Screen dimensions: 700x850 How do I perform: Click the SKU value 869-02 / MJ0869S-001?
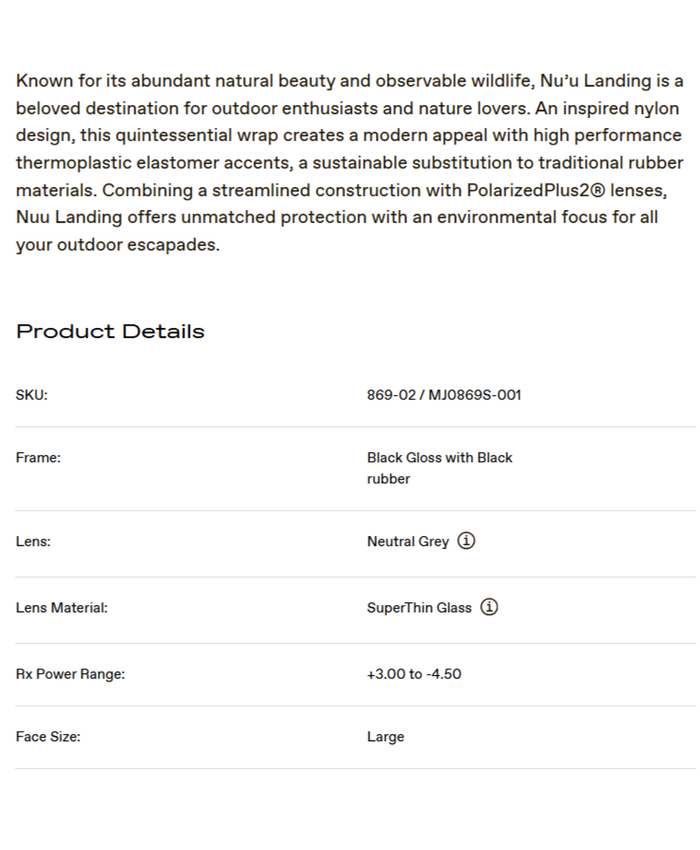click(x=443, y=395)
